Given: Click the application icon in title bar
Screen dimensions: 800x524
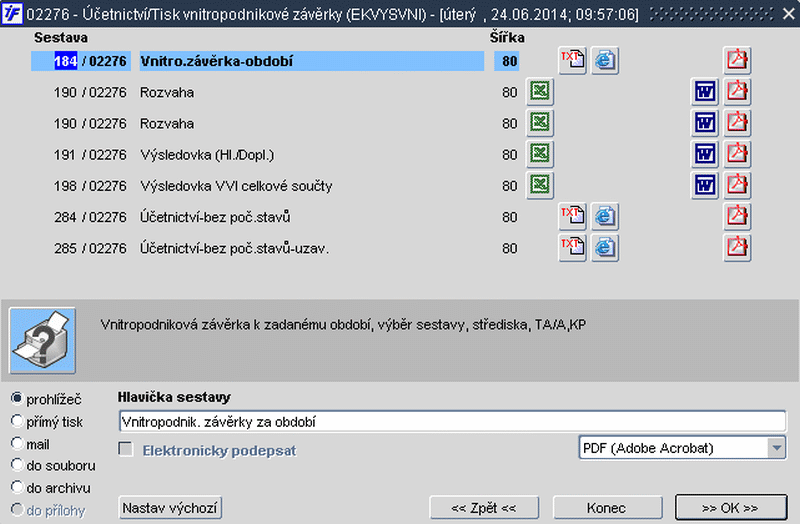Looking at the screenshot, I should click(11, 13).
